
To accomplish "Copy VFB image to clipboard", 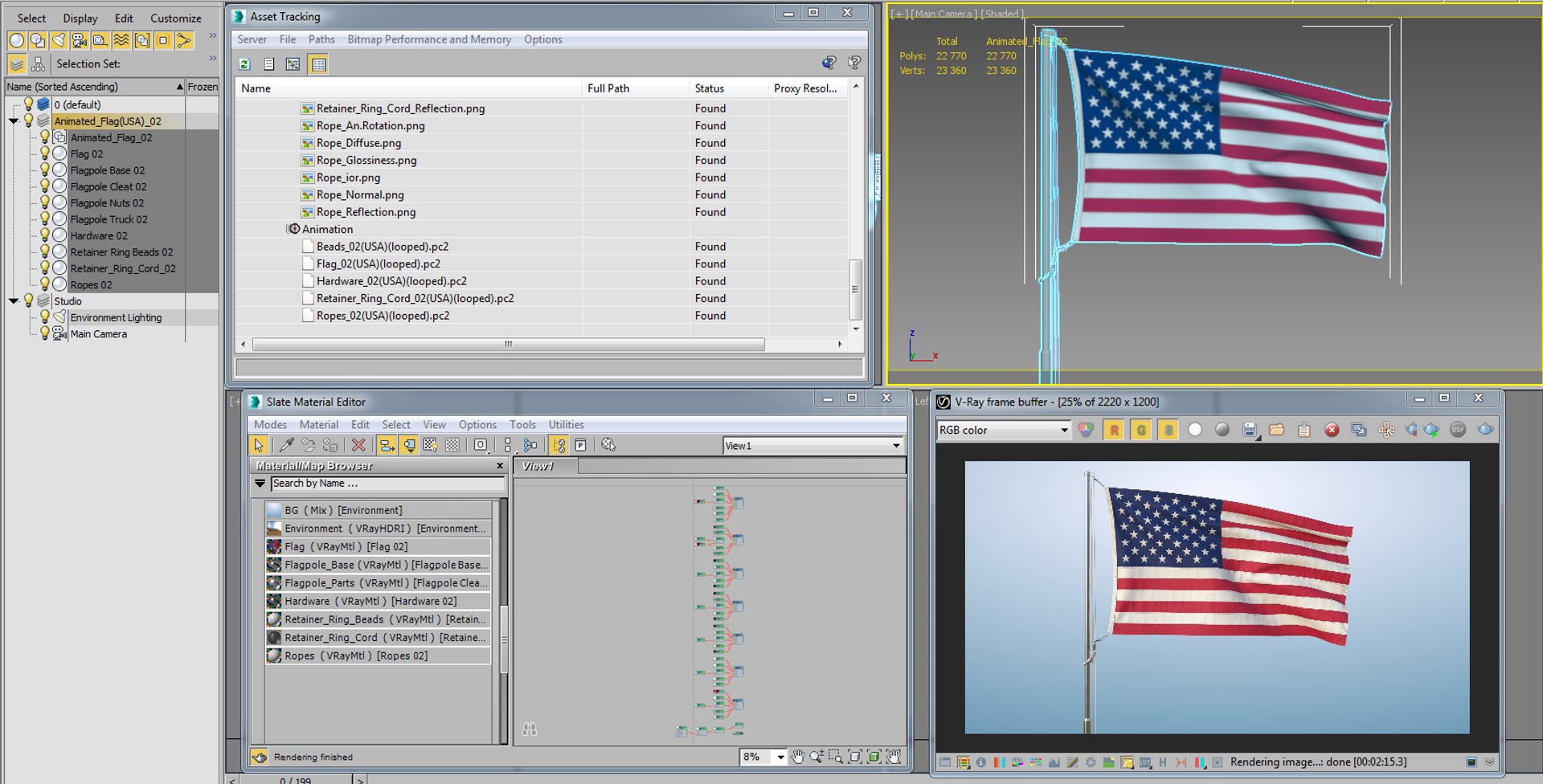I will click(x=1304, y=430).
